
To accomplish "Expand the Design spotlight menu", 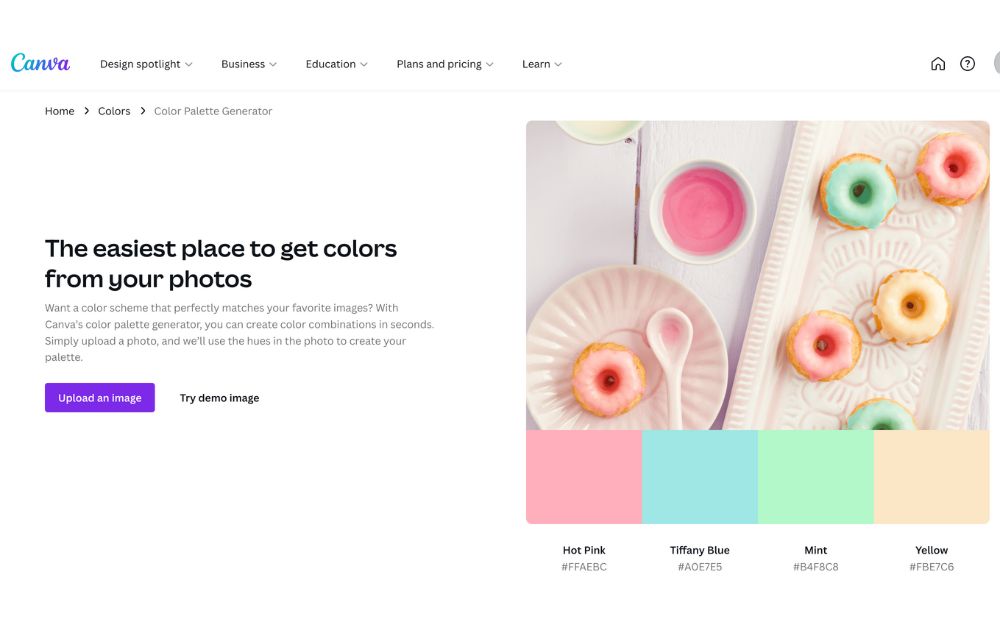I will (146, 64).
